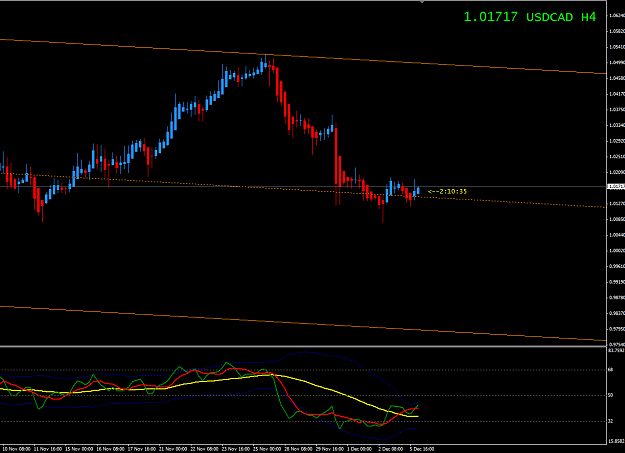Click the 23 Nov 16:00 time axis label

tap(236, 449)
